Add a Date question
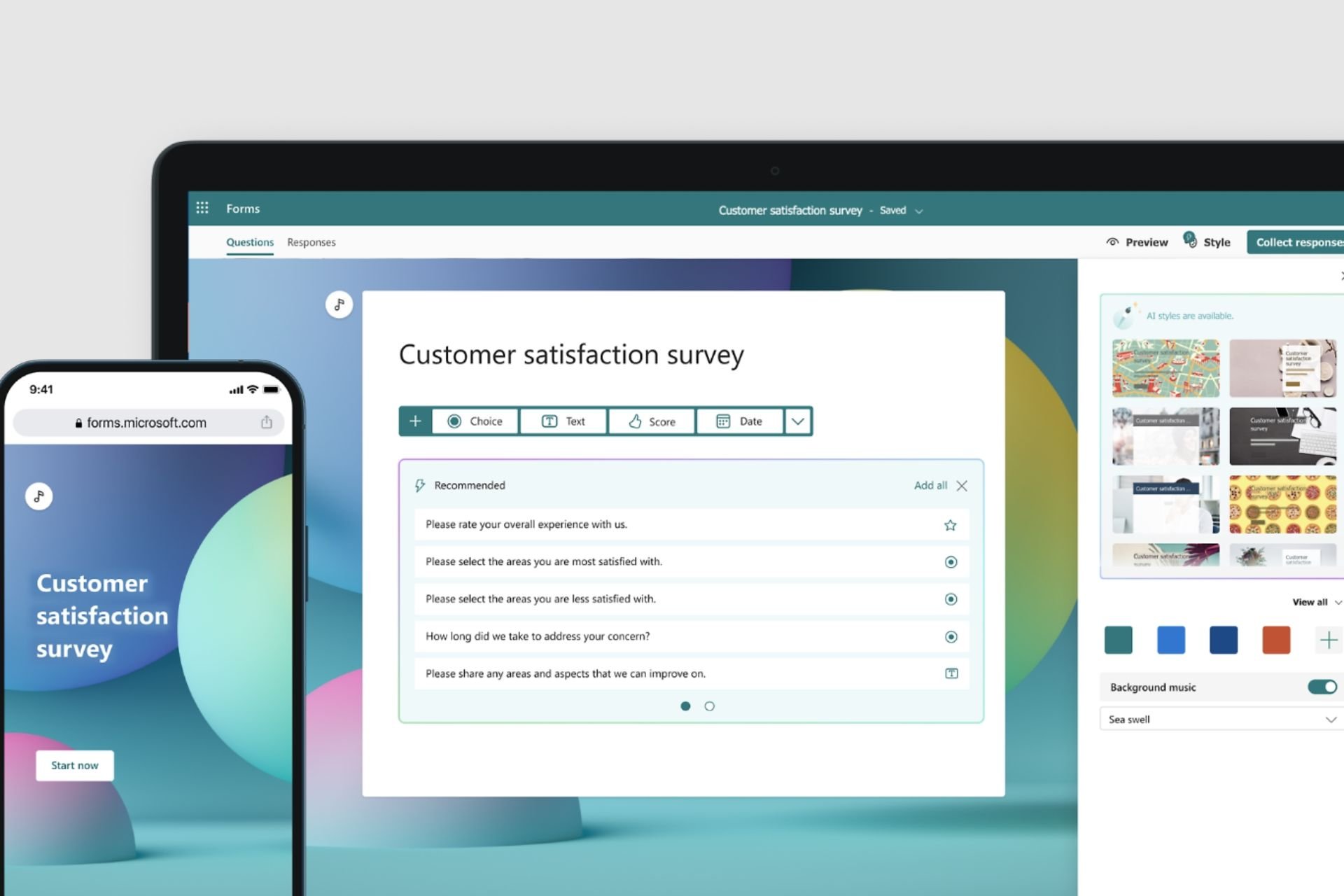Image resolution: width=1344 pixels, height=896 pixels. (740, 421)
